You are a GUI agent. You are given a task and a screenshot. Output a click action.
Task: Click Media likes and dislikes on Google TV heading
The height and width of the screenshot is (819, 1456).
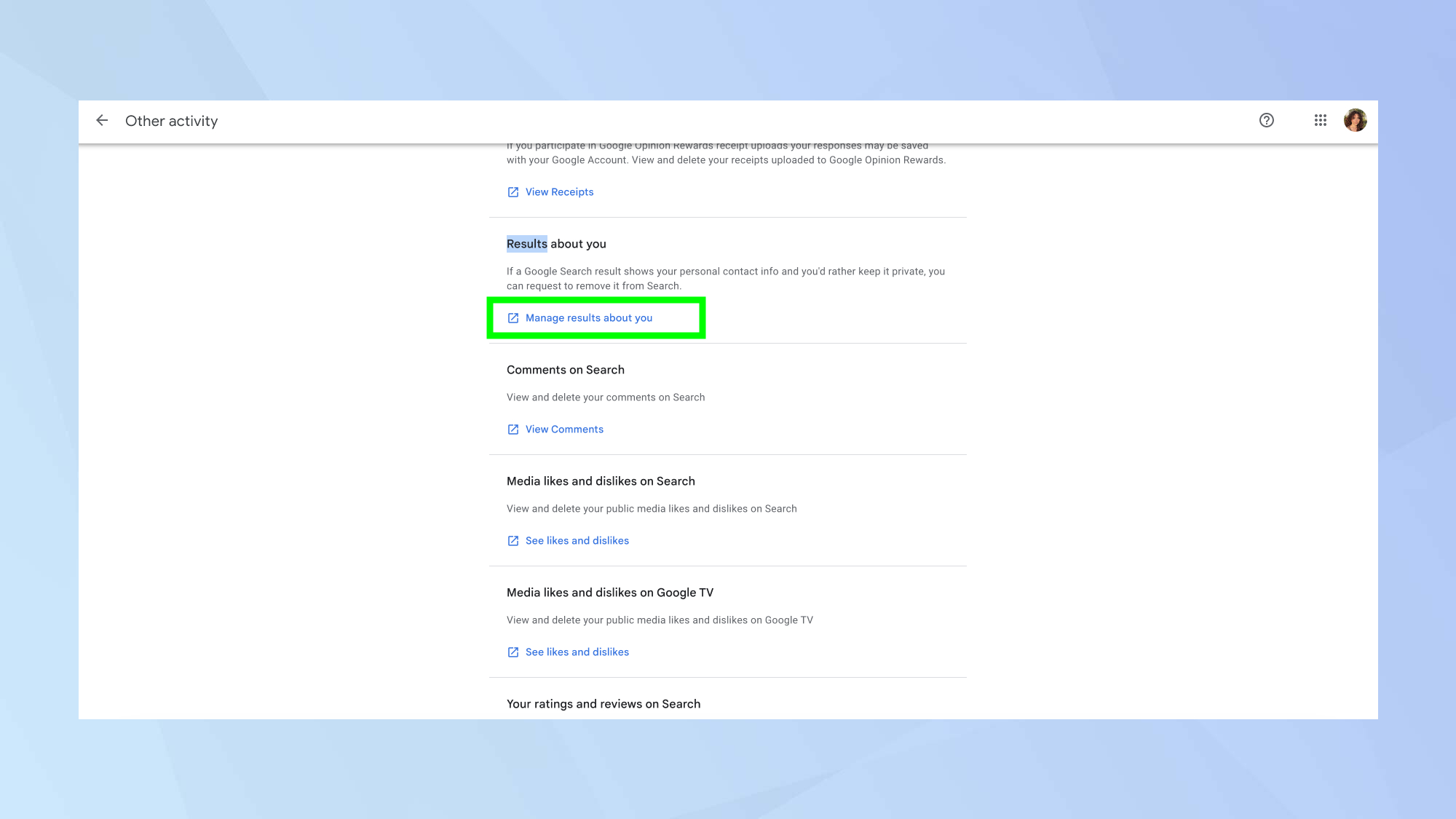[x=609, y=593]
